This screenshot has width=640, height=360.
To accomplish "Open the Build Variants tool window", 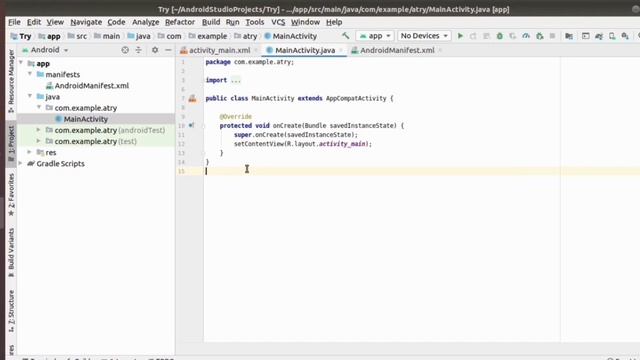I will (x=11, y=252).
